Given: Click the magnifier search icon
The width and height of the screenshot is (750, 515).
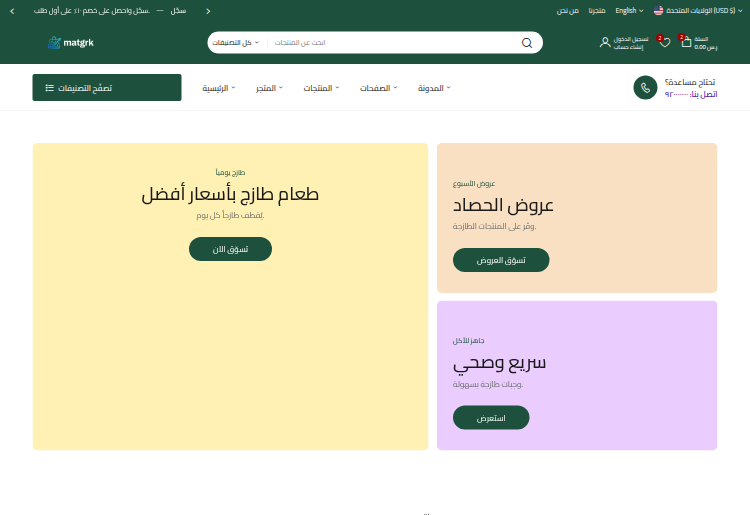Looking at the screenshot, I should 527,43.
